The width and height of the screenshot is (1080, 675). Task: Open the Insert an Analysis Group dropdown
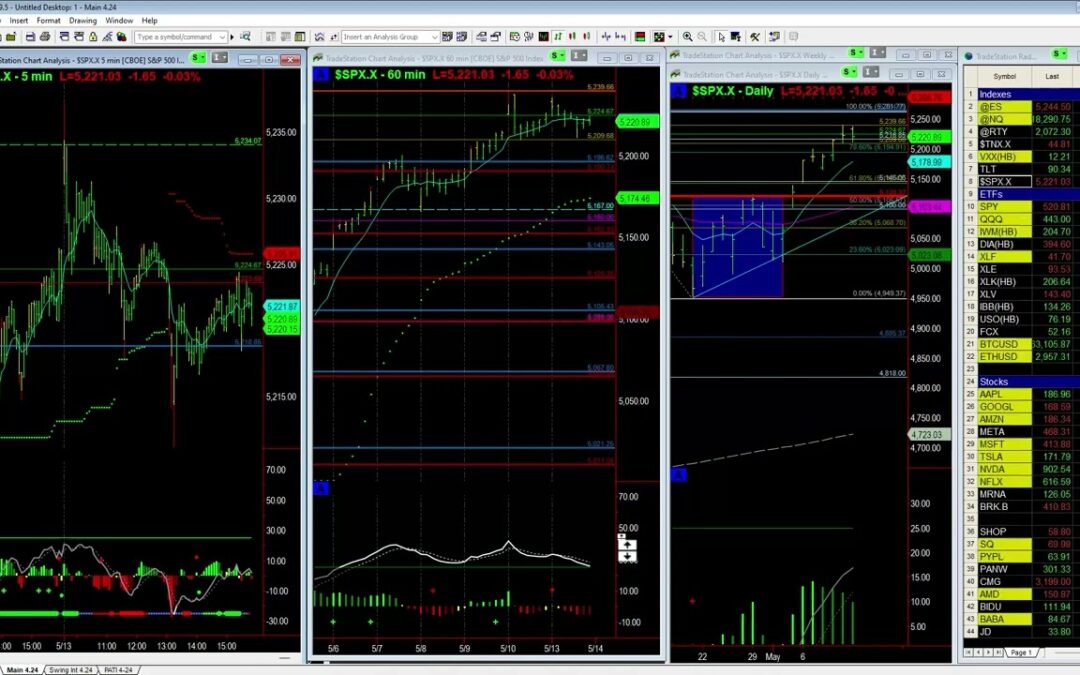coord(435,37)
